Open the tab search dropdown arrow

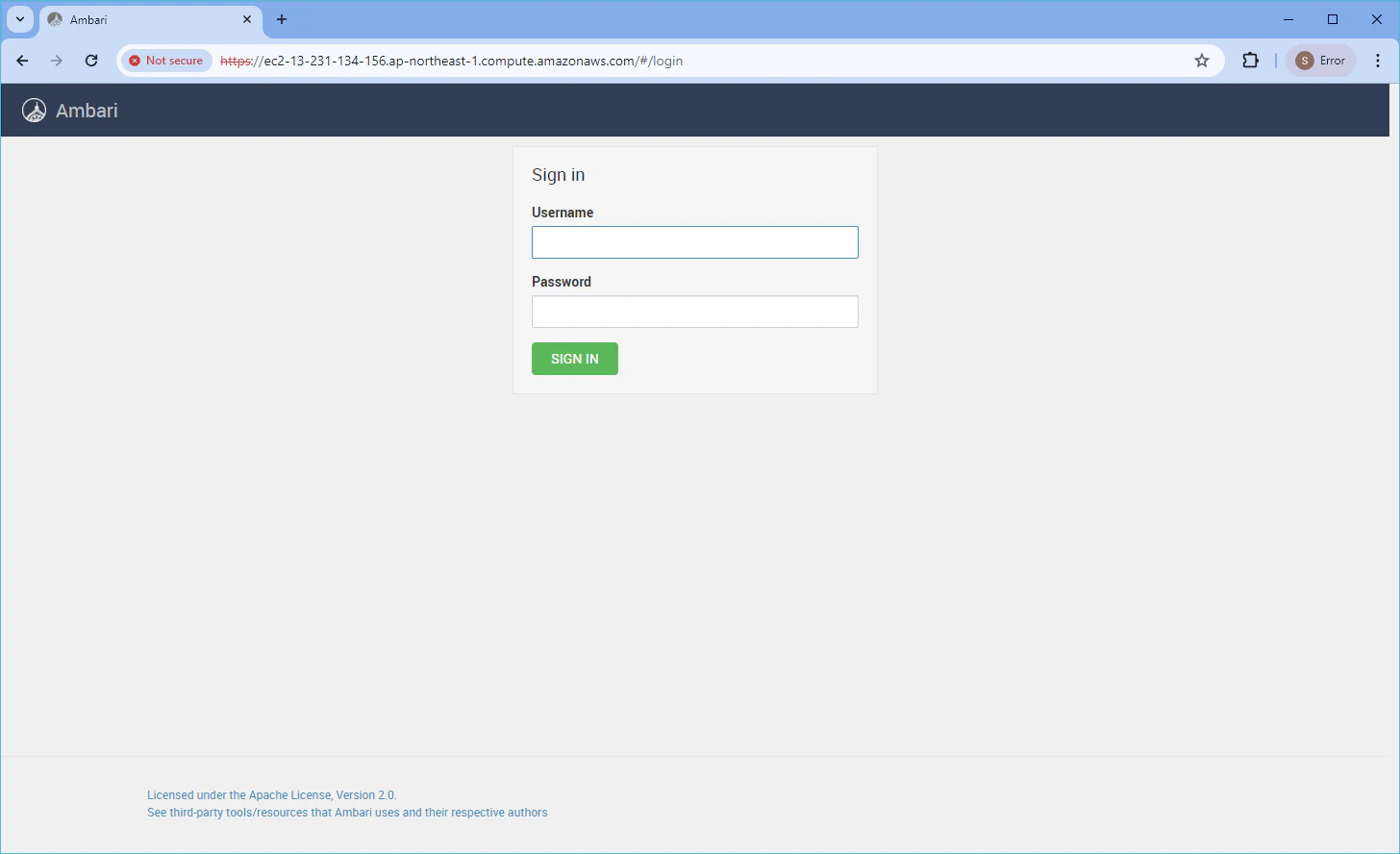point(19,19)
